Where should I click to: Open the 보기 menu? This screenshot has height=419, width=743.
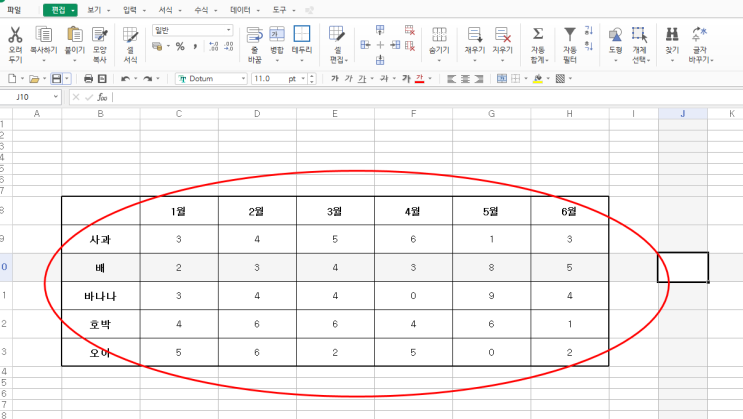94,10
